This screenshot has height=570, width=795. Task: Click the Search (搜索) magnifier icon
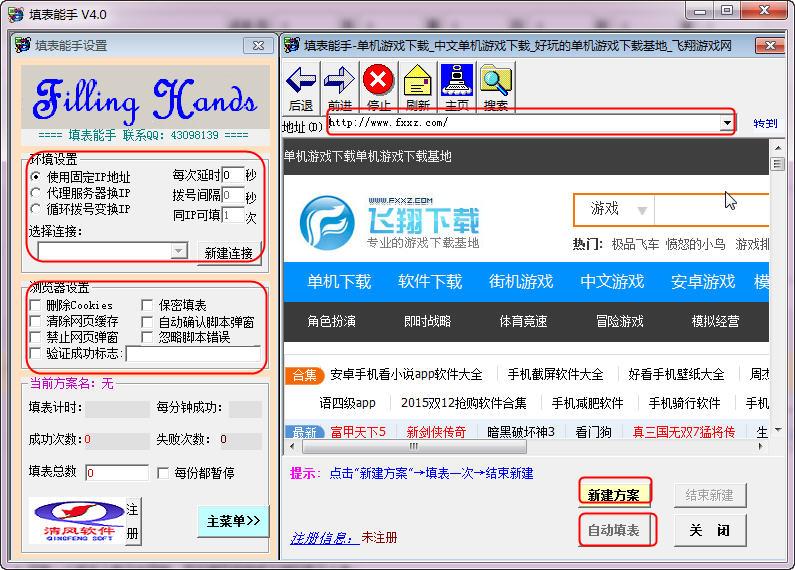tap(496, 81)
